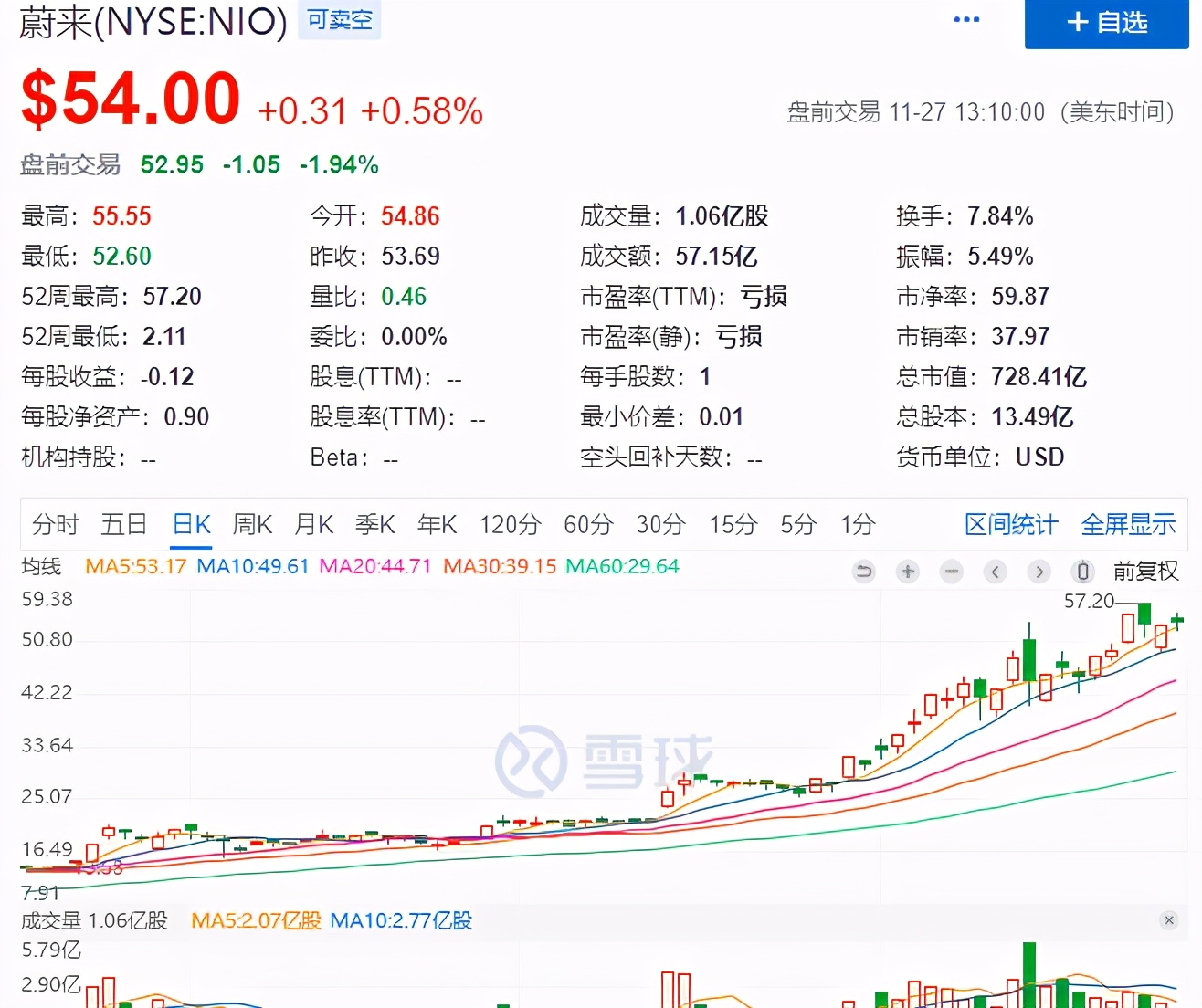Click MA5:53.17 indicator label
Image resolution: width=1202 pixels, height=1008 pixels.
pyautogui.click(x=135, y=566)
